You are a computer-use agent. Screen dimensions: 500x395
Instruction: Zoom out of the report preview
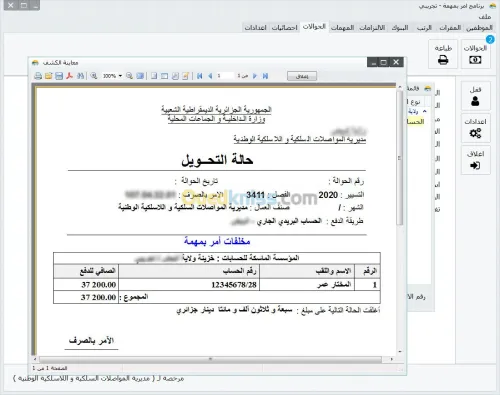pyautogui.click(x=129, y=76)
